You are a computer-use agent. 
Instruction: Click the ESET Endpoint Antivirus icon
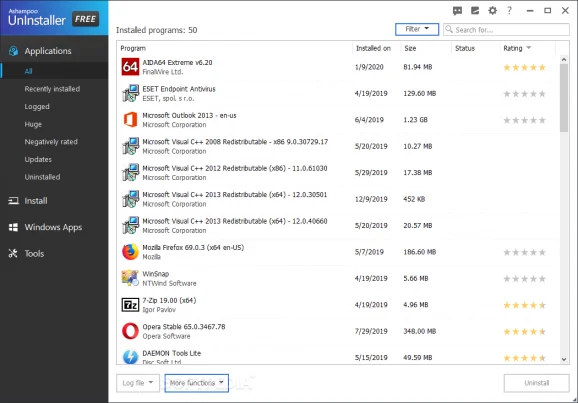pos(130,93)
